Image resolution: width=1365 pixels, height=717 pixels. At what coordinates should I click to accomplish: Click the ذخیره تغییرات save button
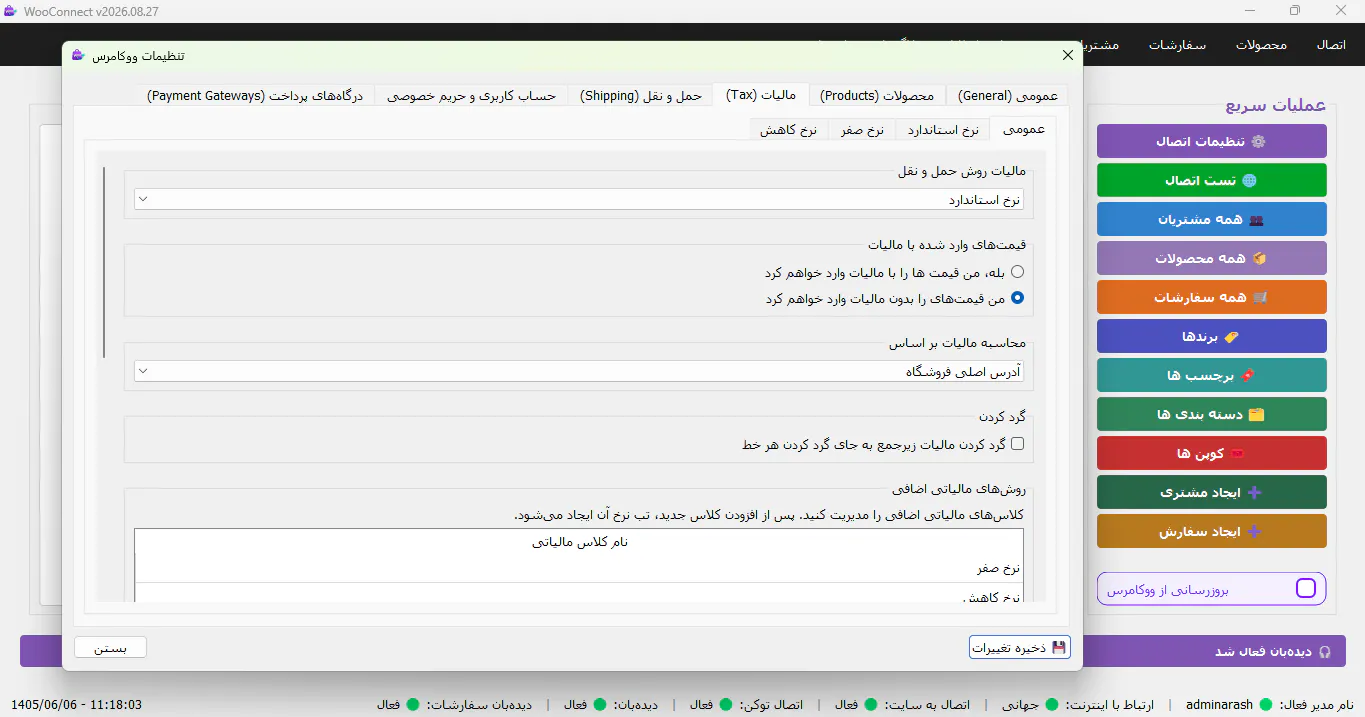[1020, 647]
